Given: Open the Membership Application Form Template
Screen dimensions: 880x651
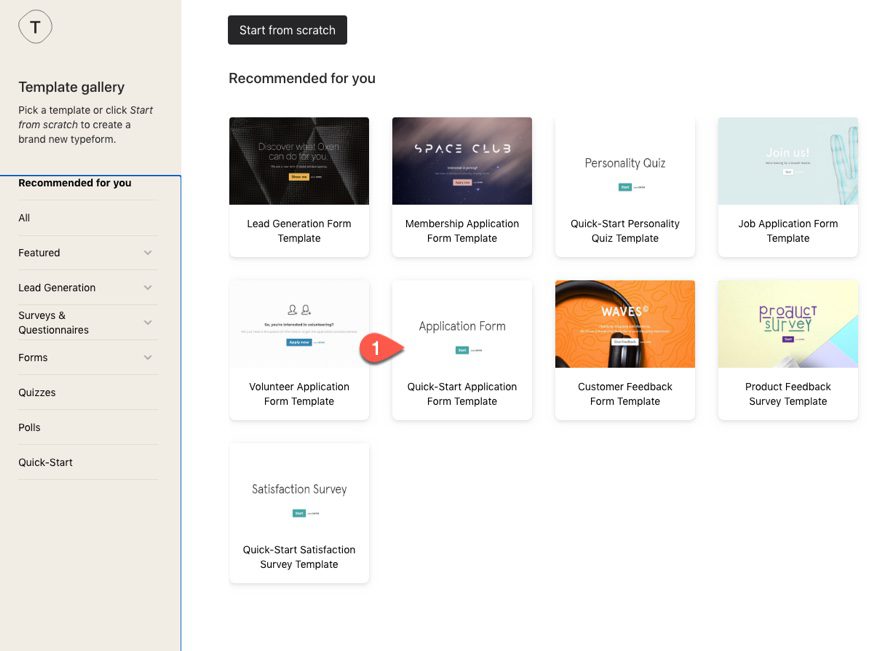Looking at the screenshot, I should (462, 186).
